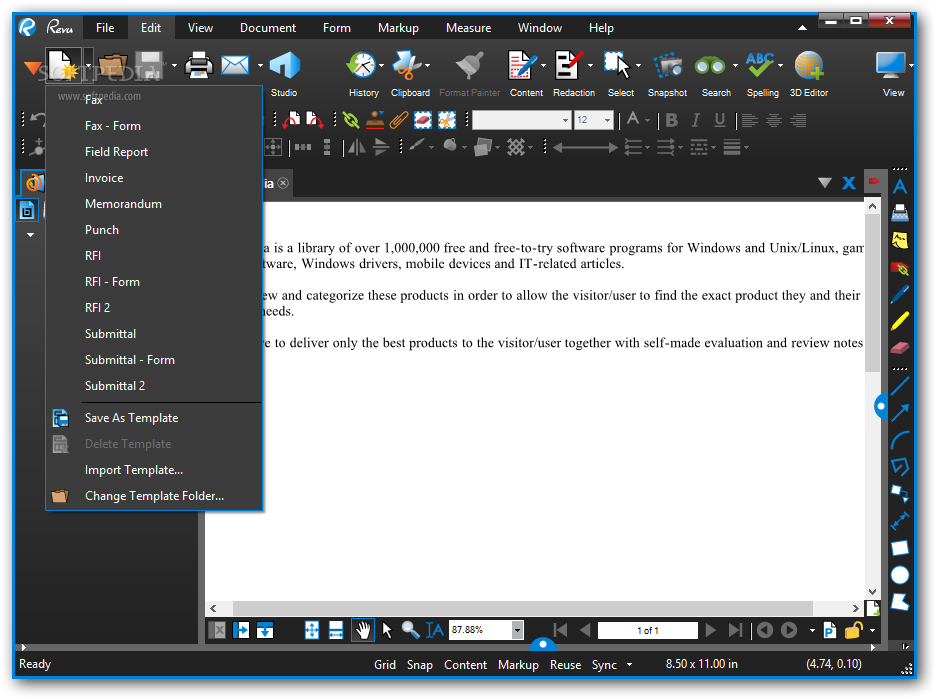The height and width of the screenshot is (699, 937).
Task: Click the horizontal scrollbar of document
Action: (x=522, y=608)
